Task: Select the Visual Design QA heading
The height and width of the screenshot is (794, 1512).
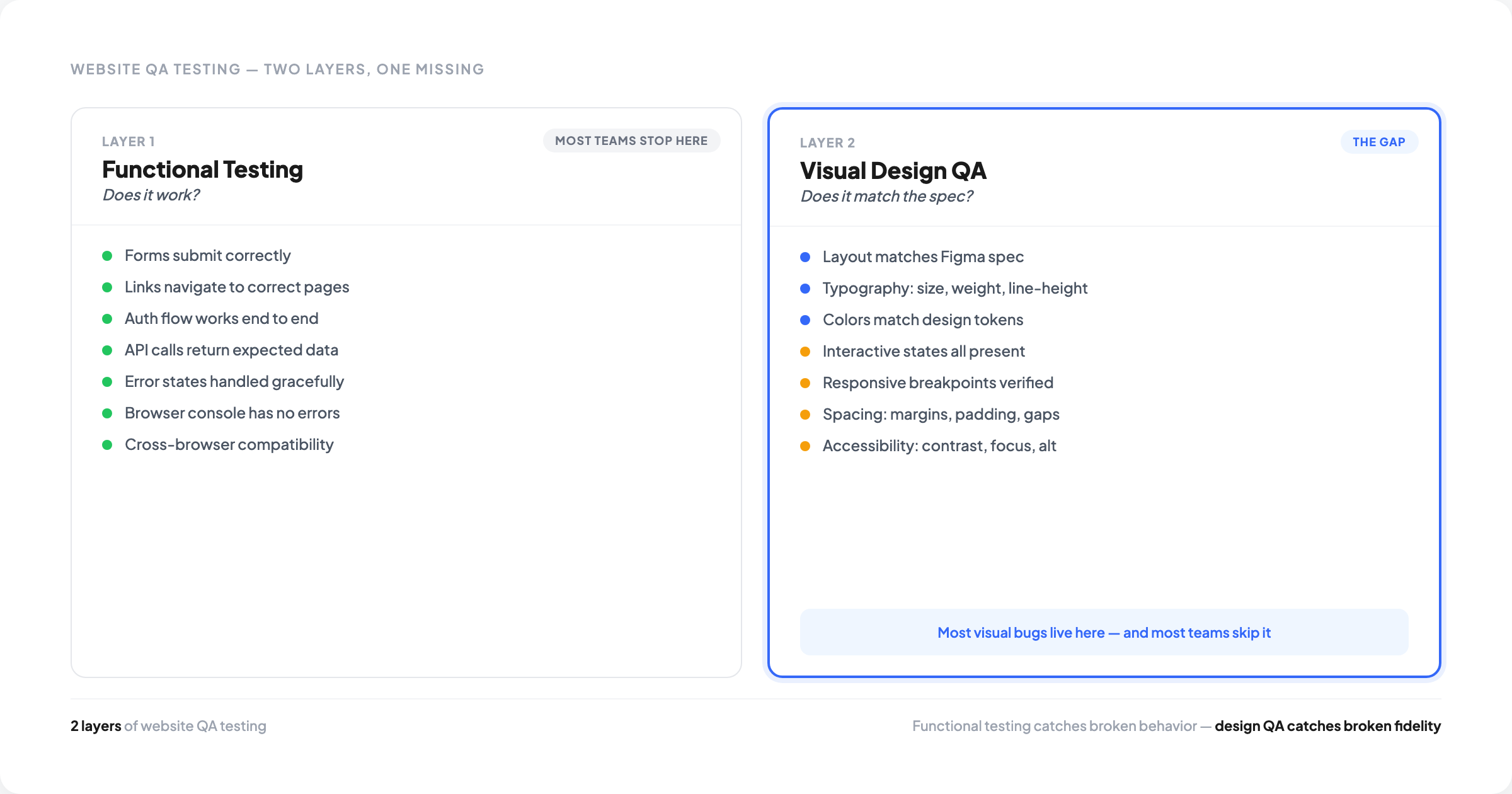Action: (x=893, y=171)
